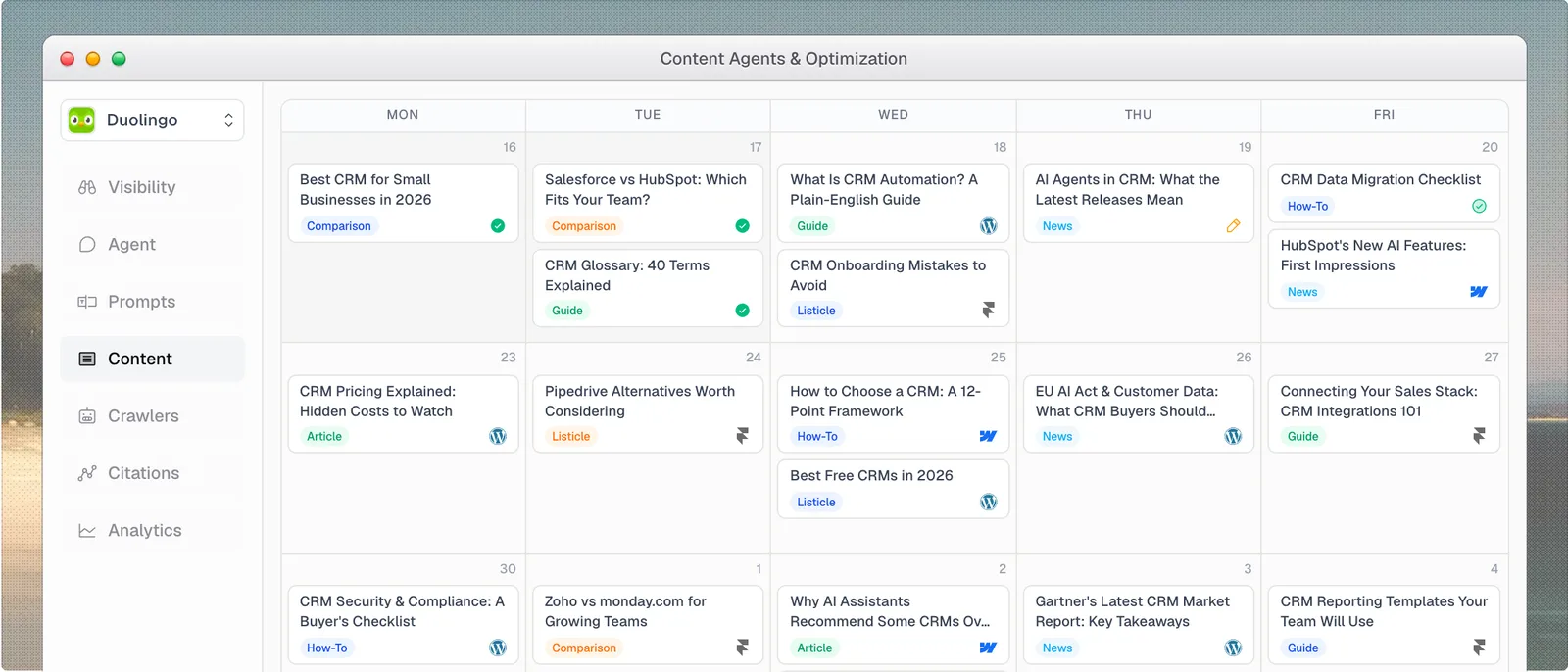Open 'What Is CRM Automation? A Plain-English Guide'
The image size is (1568, 672).
(884, 189)
